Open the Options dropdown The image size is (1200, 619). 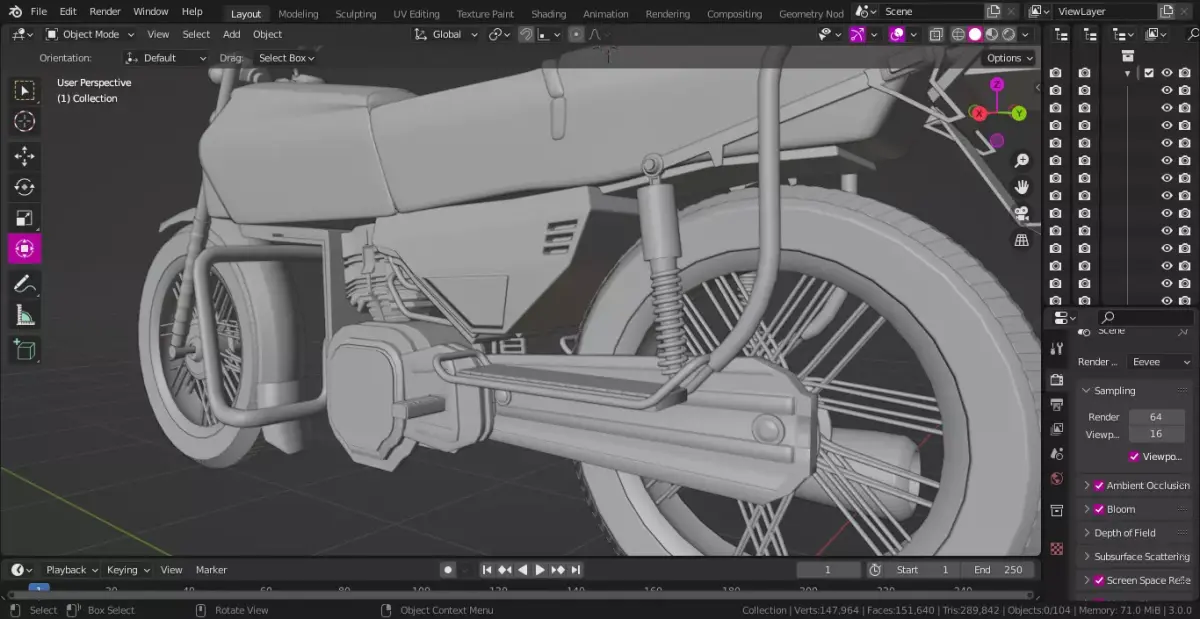[1009, 58]
